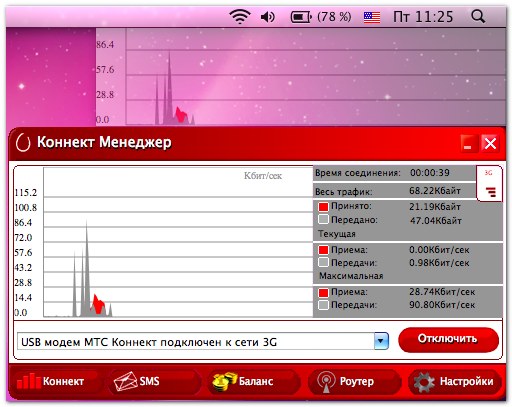Open the modem connection dropdown arrow
The width and height of the screenshot is (512, 407).
coord(381,341)
